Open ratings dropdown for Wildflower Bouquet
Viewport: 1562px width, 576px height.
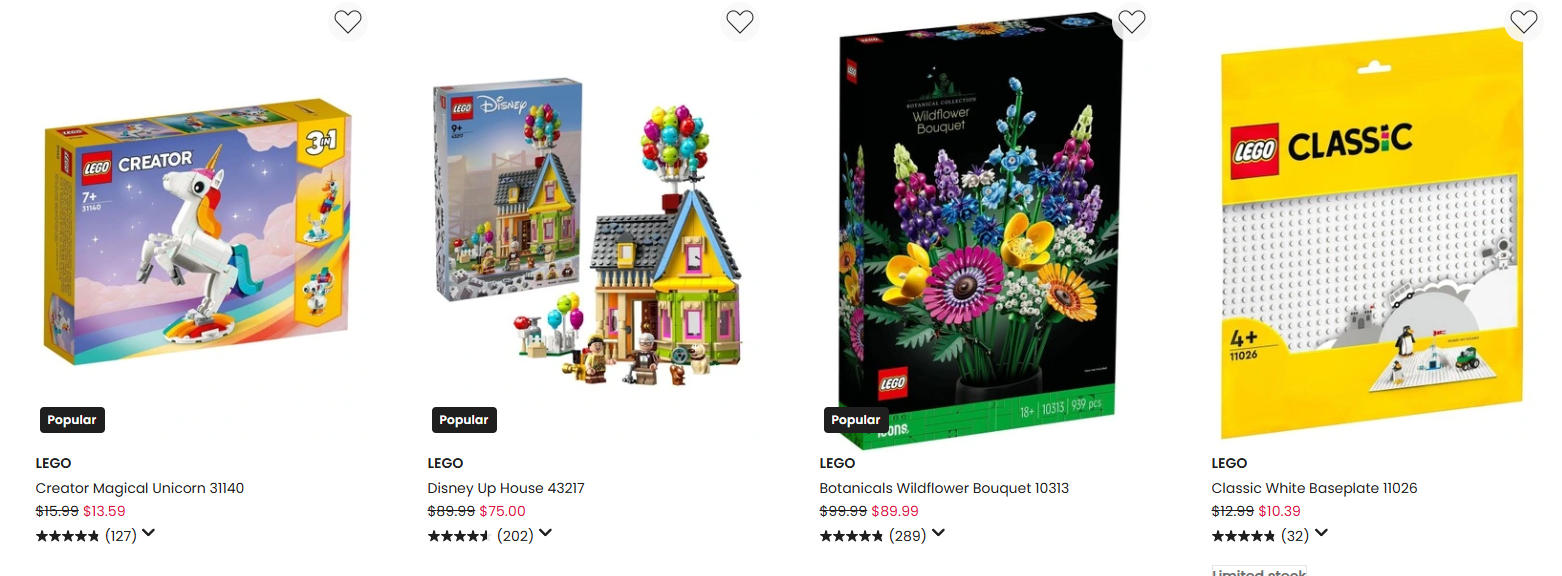pyautogui.click(x=938, y=533)
